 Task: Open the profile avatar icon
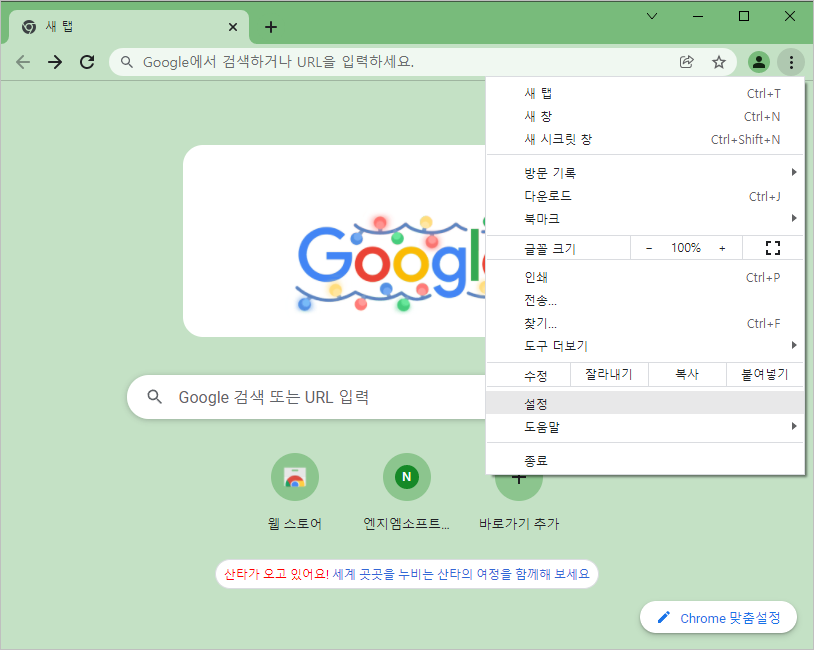coord(759,62)
